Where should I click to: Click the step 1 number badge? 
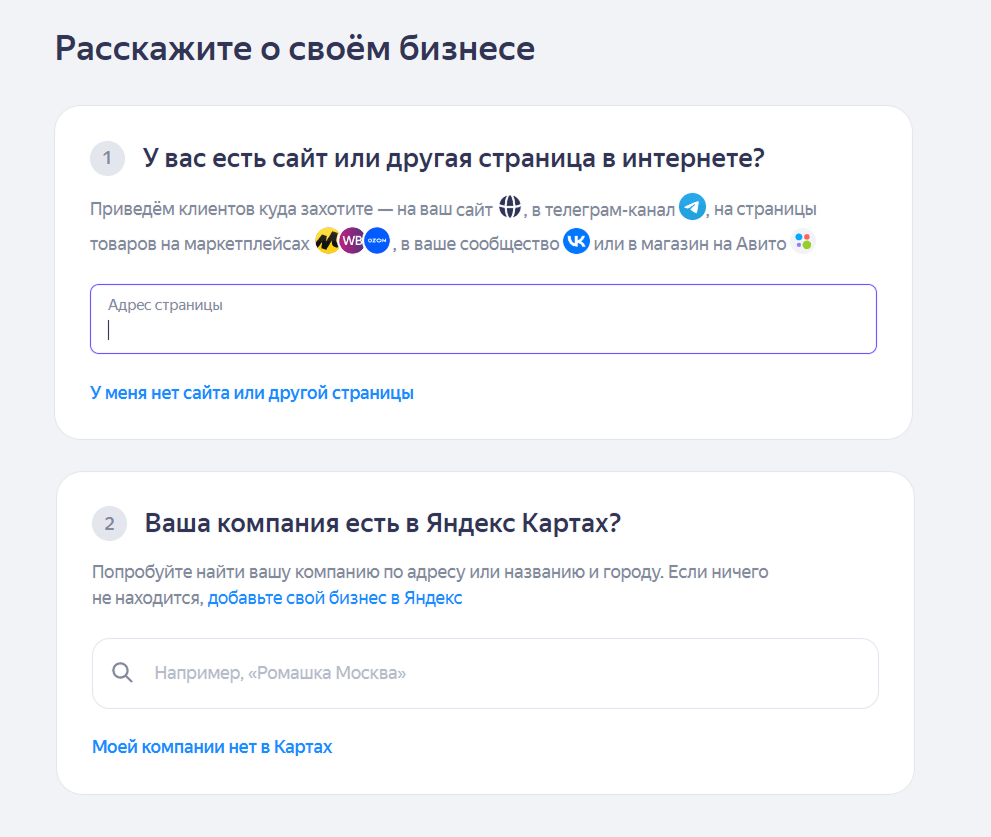coord(107,158)
